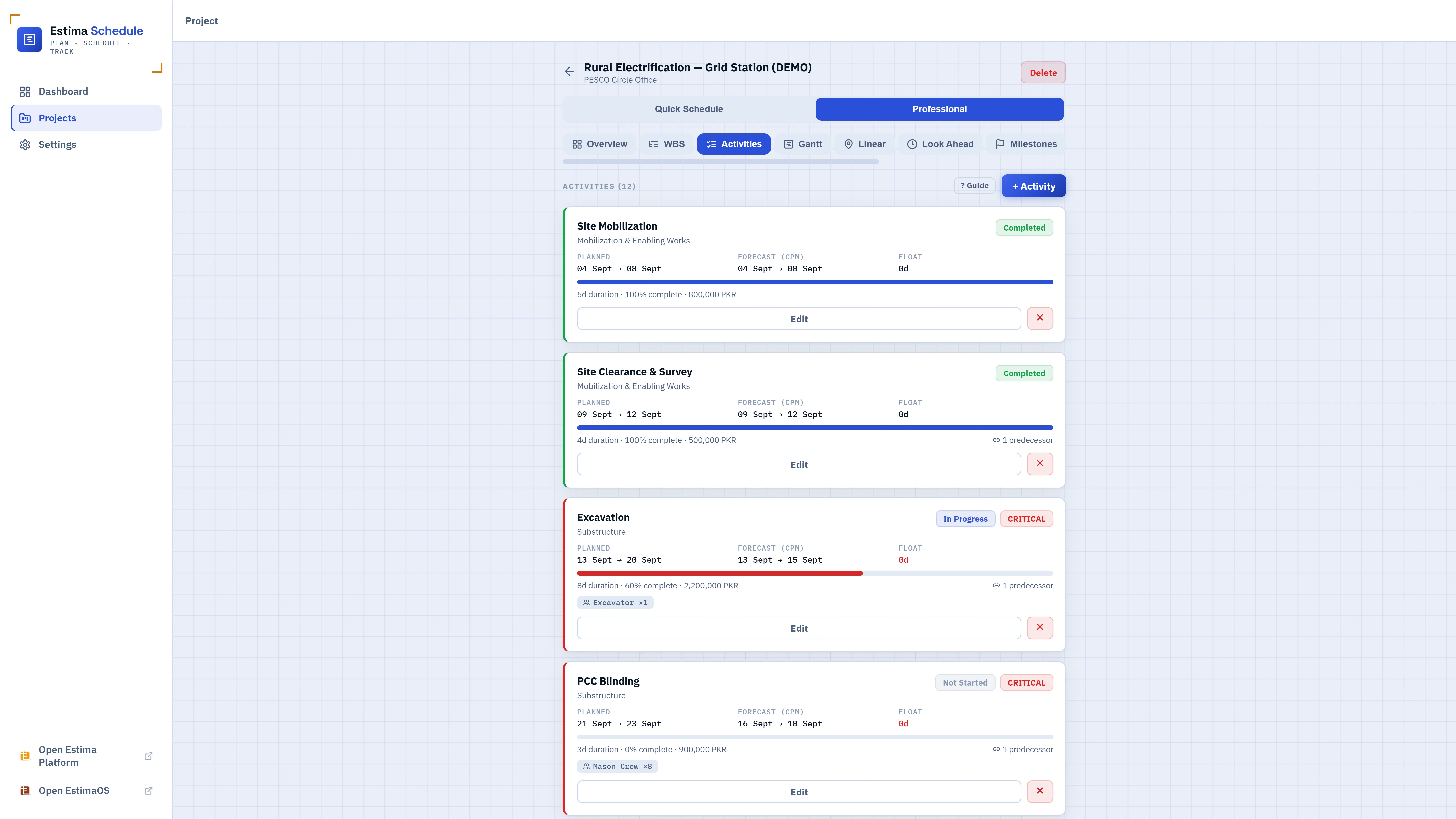Edit the Excavation activity
Viewport: 1456px width, 819px height.
click(799, 628)
